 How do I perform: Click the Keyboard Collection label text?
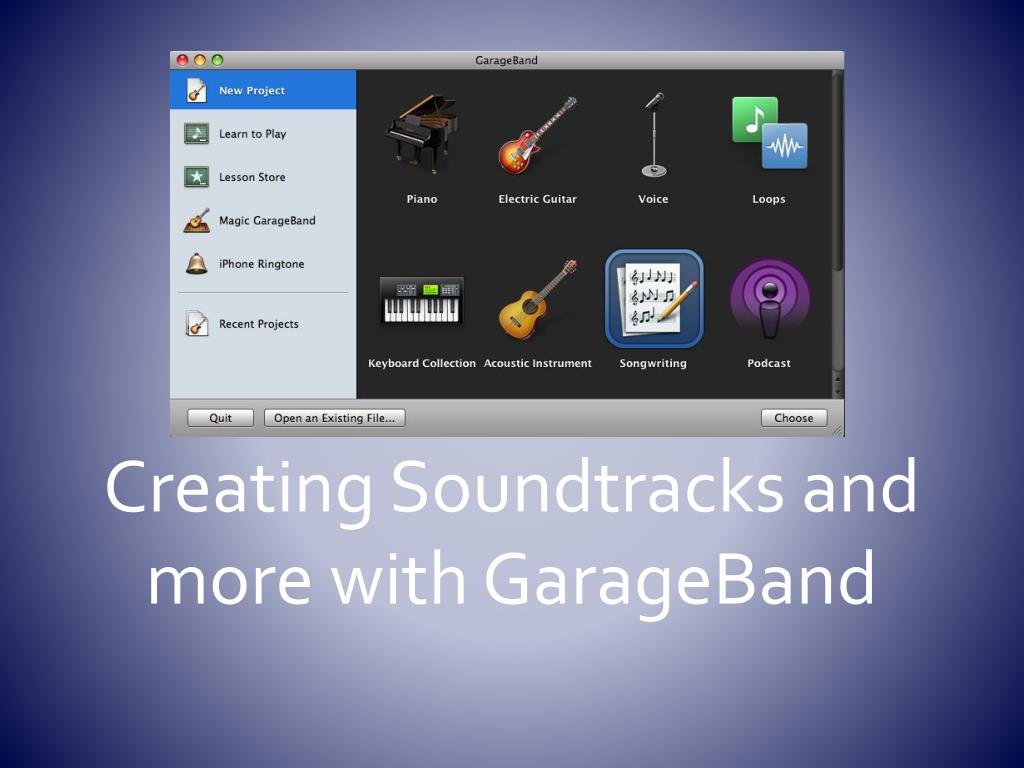point(422,363)
